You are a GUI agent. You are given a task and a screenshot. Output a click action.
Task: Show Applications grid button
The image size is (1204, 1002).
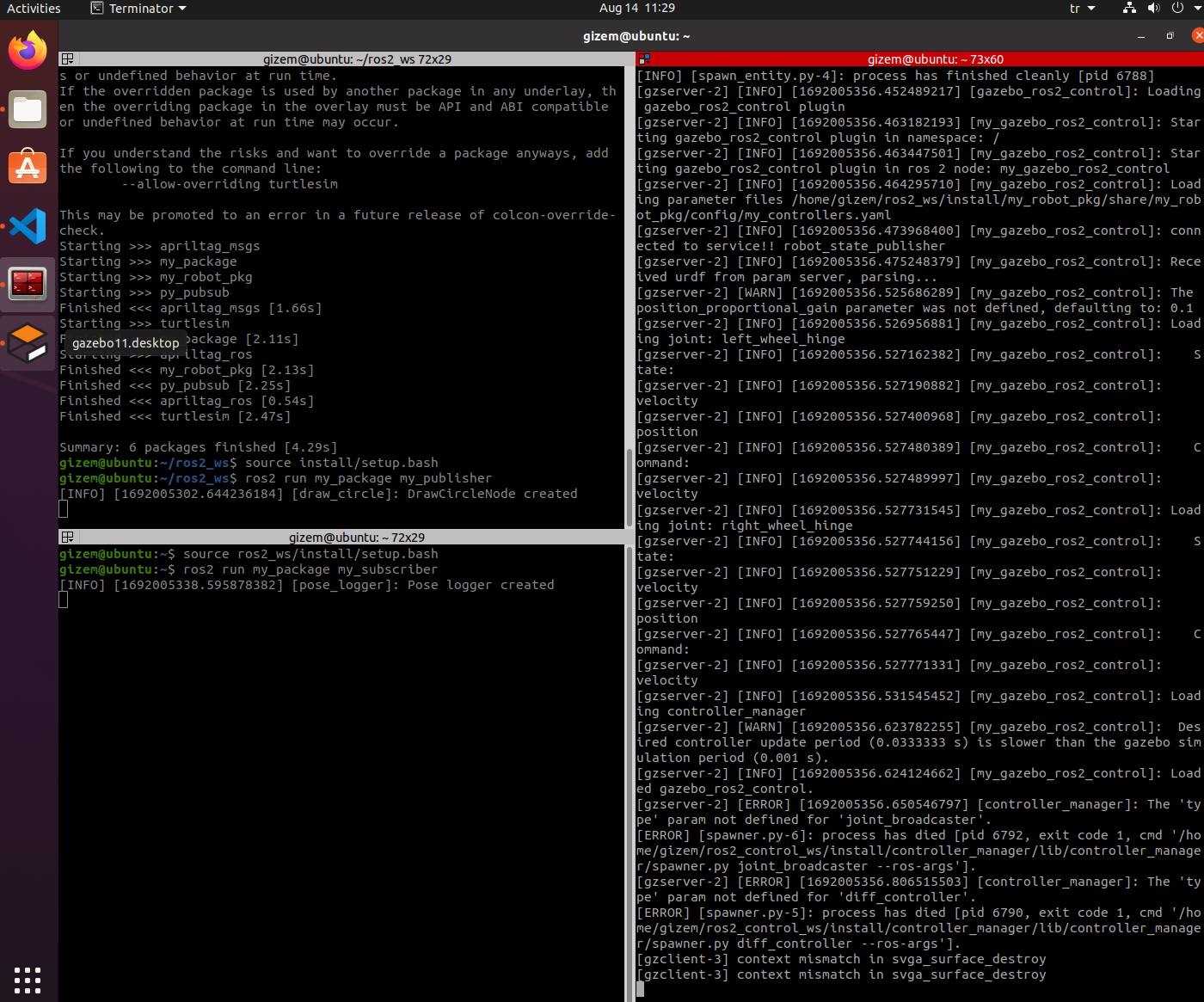pos(28,980)
